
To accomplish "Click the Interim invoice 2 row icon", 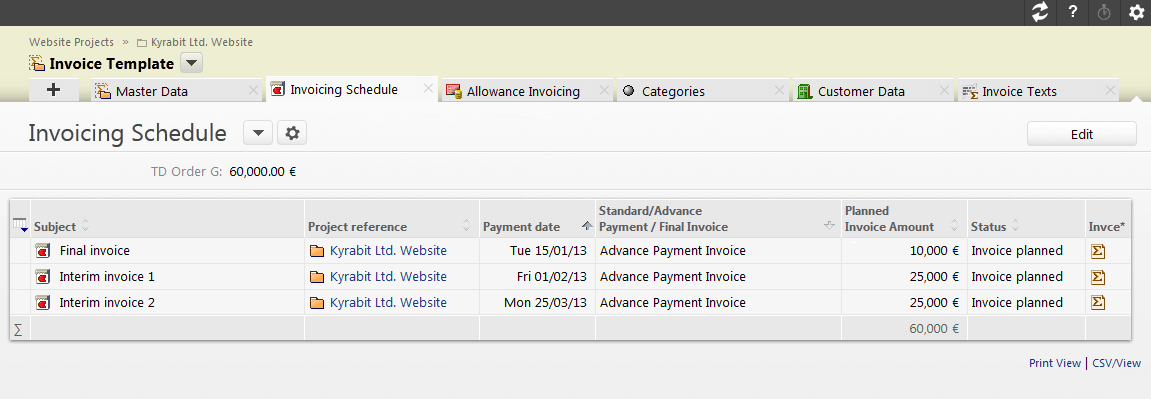I will [43, 303].
